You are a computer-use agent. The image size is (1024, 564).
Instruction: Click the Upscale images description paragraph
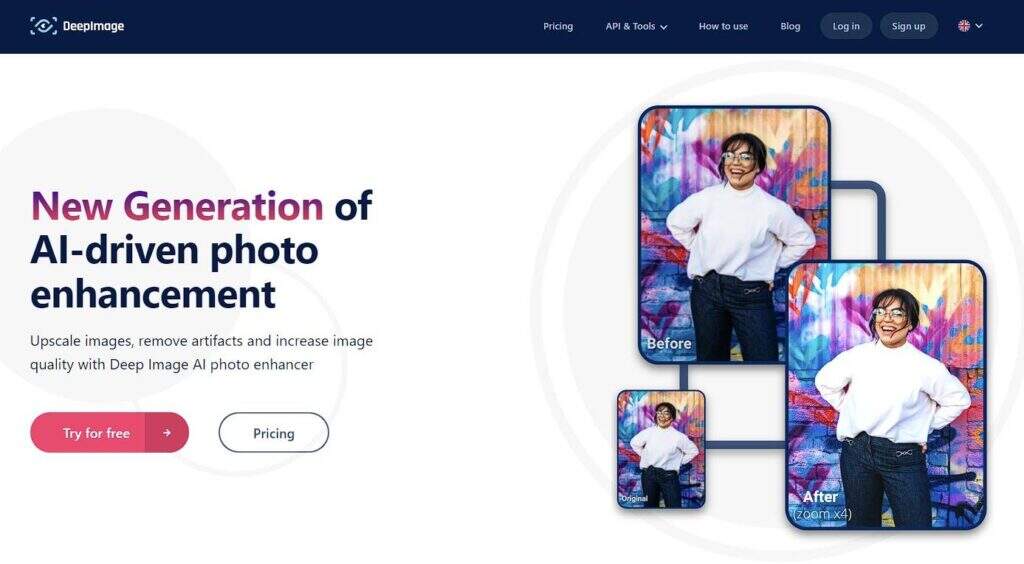(x=201, y=352)
